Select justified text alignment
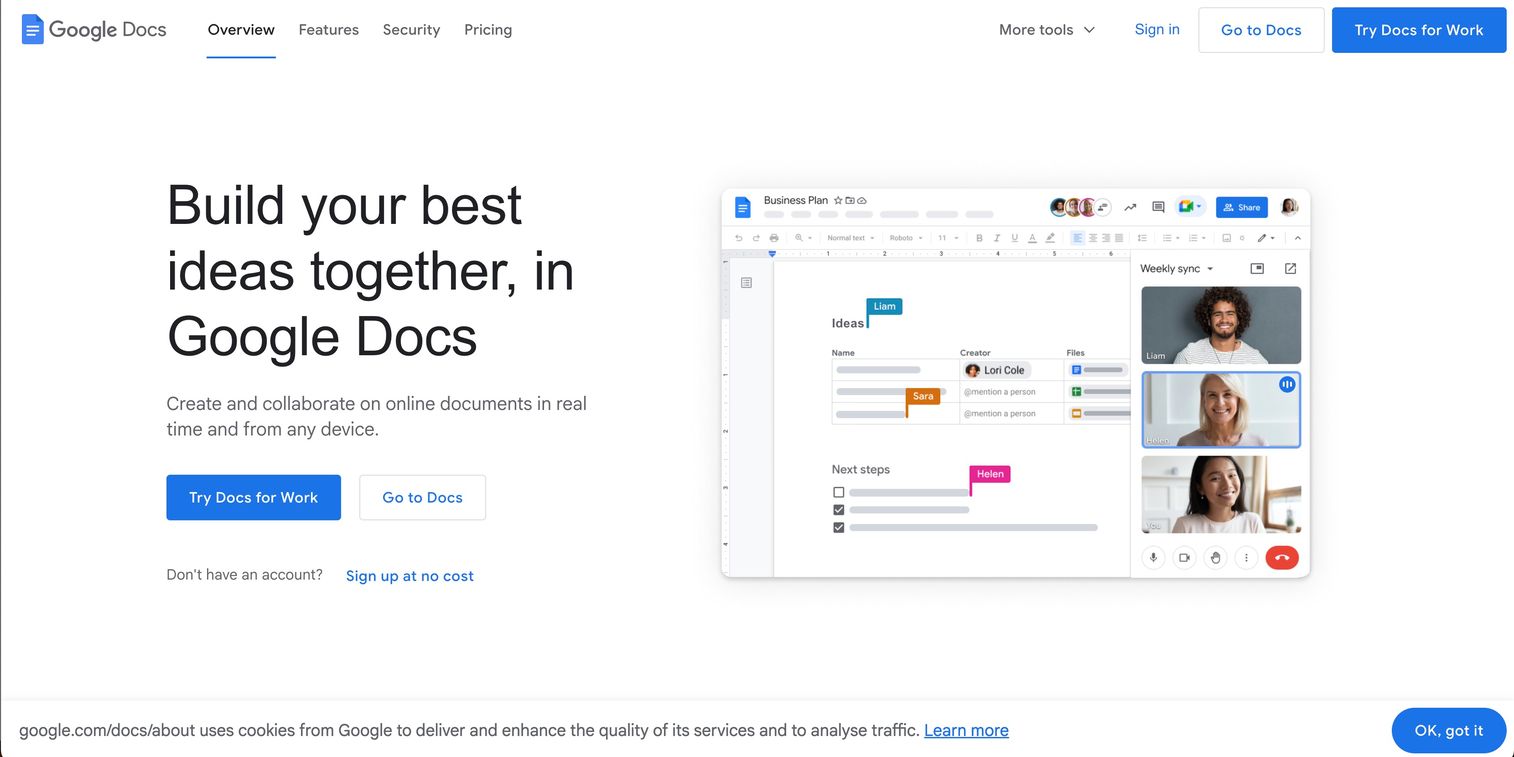The width and height of the screenshot is (1514, 757). click(x=1119, y=238)
